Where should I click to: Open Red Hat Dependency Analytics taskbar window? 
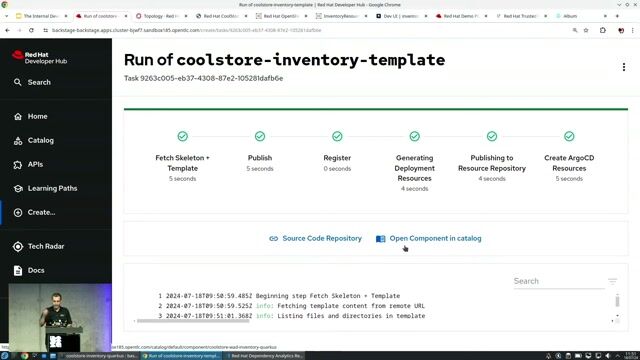[x=264, y=356]
